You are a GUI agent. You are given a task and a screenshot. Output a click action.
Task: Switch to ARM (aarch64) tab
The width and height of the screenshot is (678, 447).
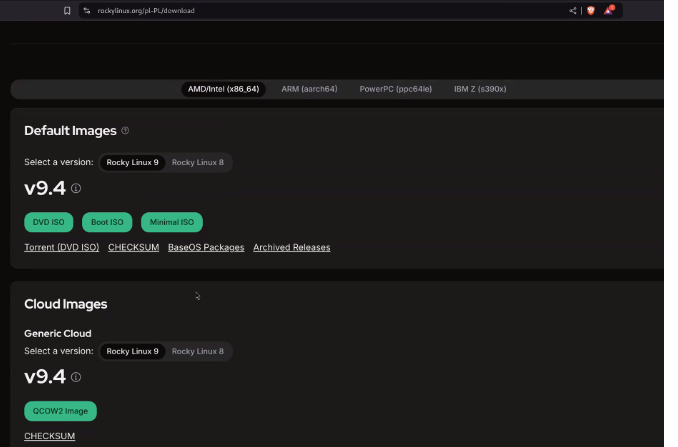[309, 89]
